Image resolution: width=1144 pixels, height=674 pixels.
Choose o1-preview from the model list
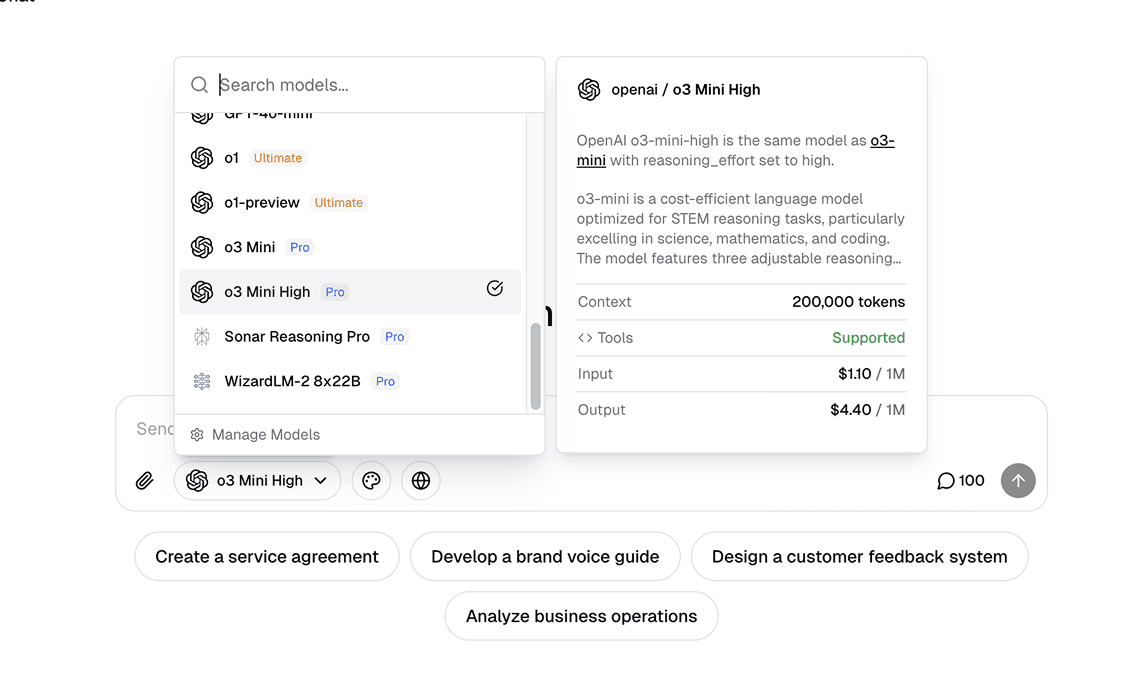point(261,203)
